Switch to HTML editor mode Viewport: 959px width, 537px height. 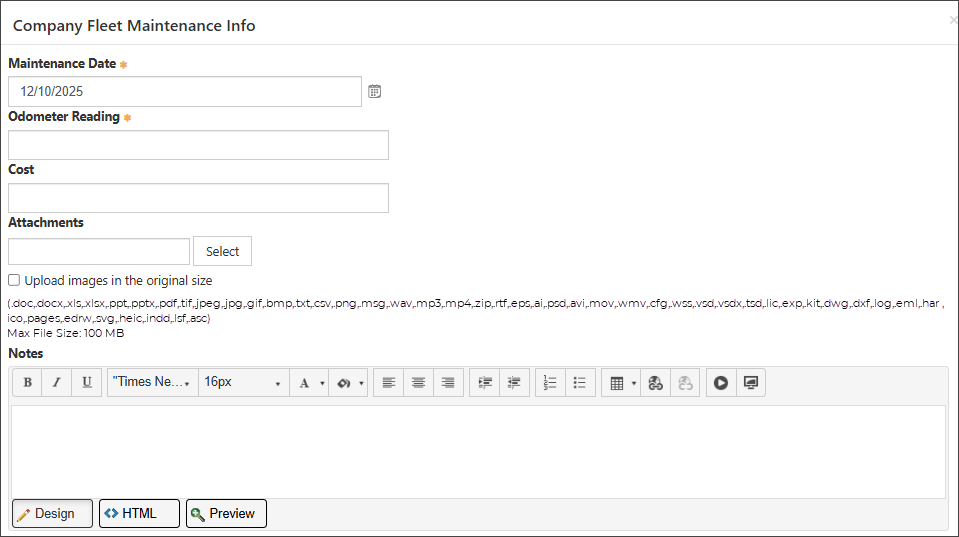click(139, 513)
